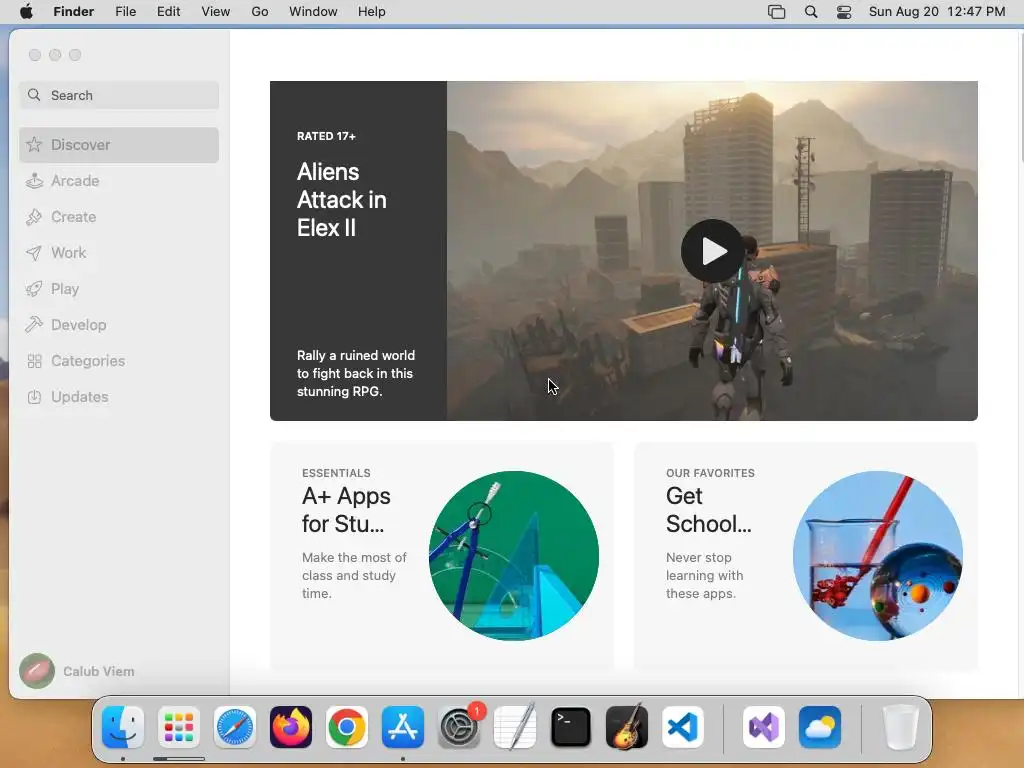Open Calub Viem account profile
The height and width of the screenshot is (768, 1024).
point(77,671)
